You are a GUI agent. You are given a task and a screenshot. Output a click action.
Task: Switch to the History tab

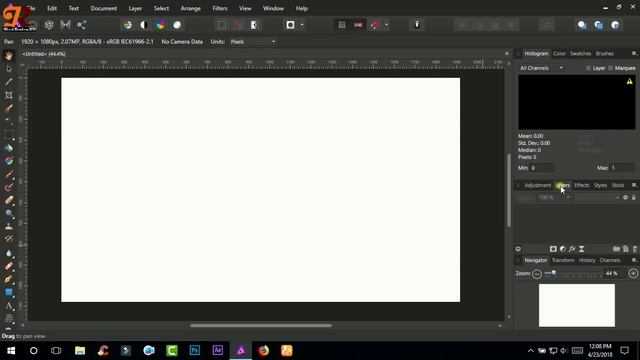click(x=587, y=260)
